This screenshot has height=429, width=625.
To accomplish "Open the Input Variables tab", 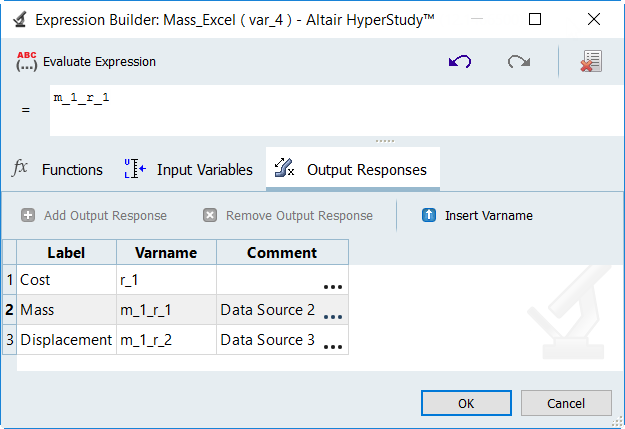I will 189,170.
